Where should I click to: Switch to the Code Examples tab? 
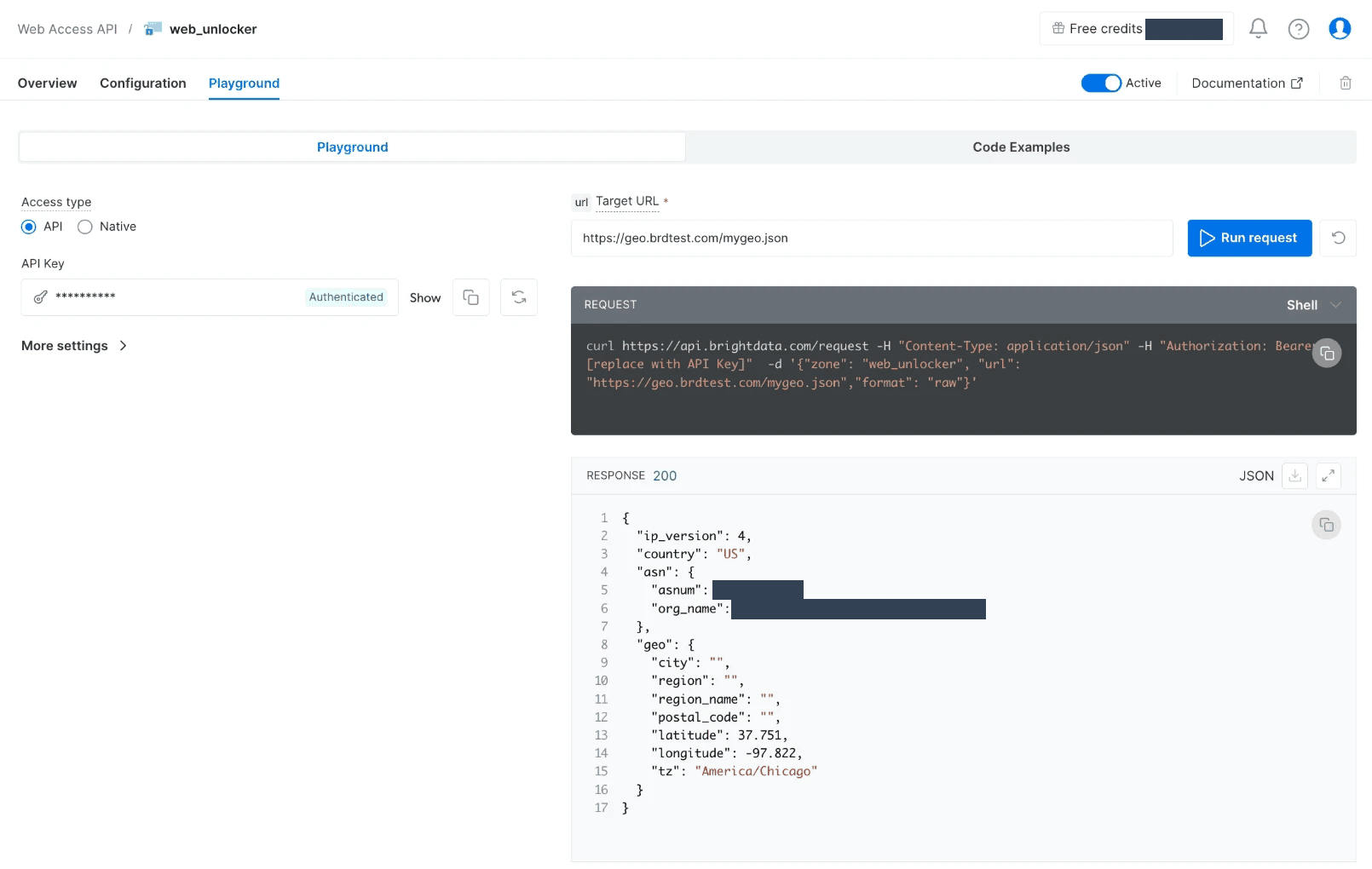(1021, 147)
